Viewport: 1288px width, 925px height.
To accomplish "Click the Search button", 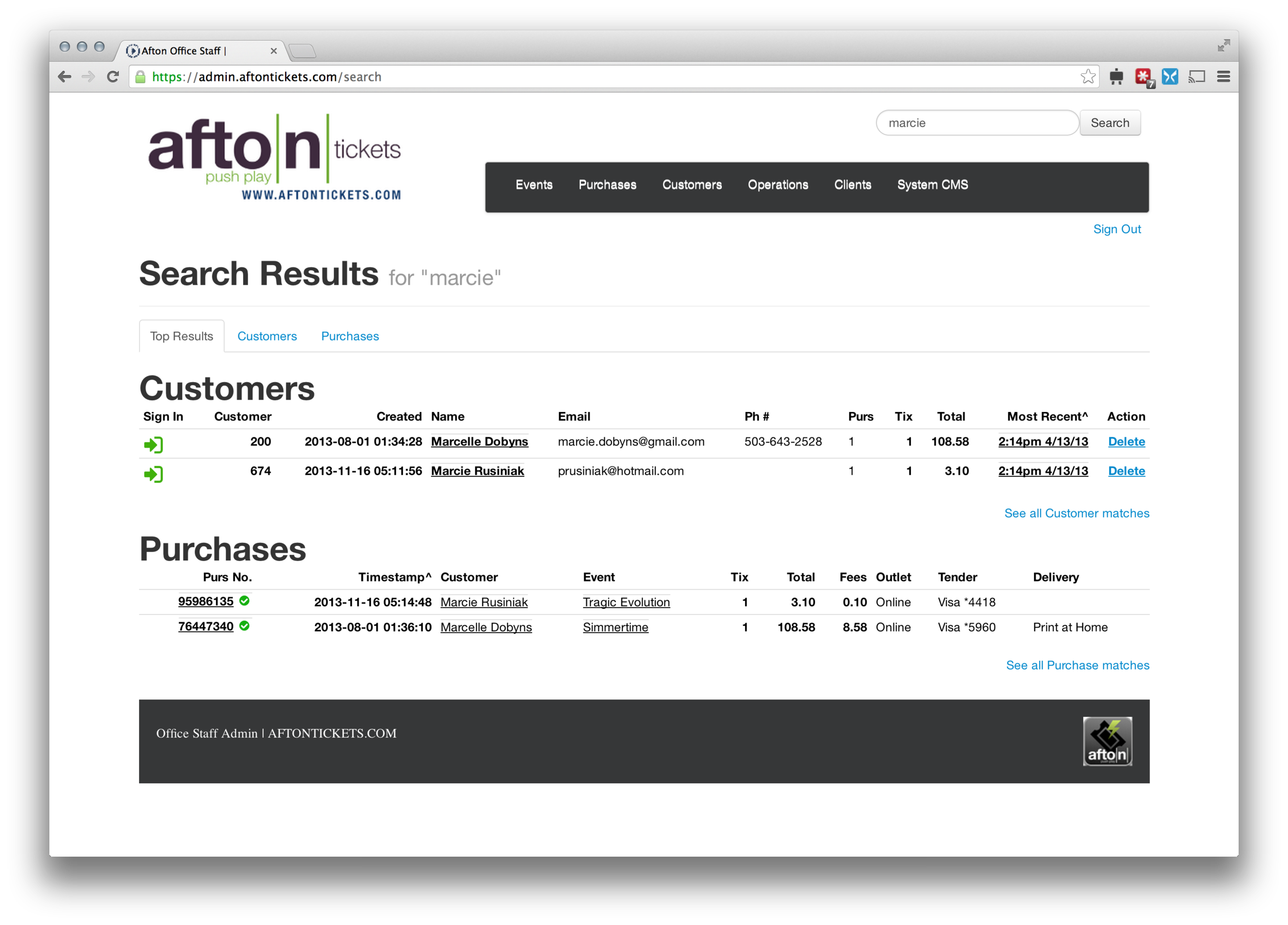I will click(1110, 123).
